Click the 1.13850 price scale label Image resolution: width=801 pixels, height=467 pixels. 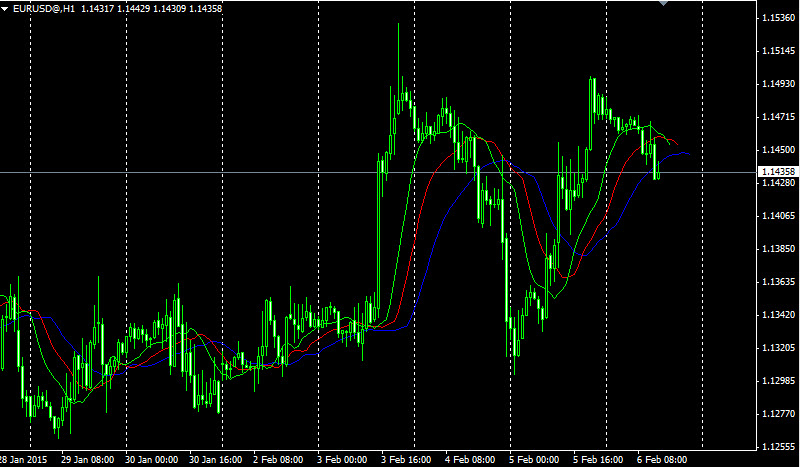[779, 249]
